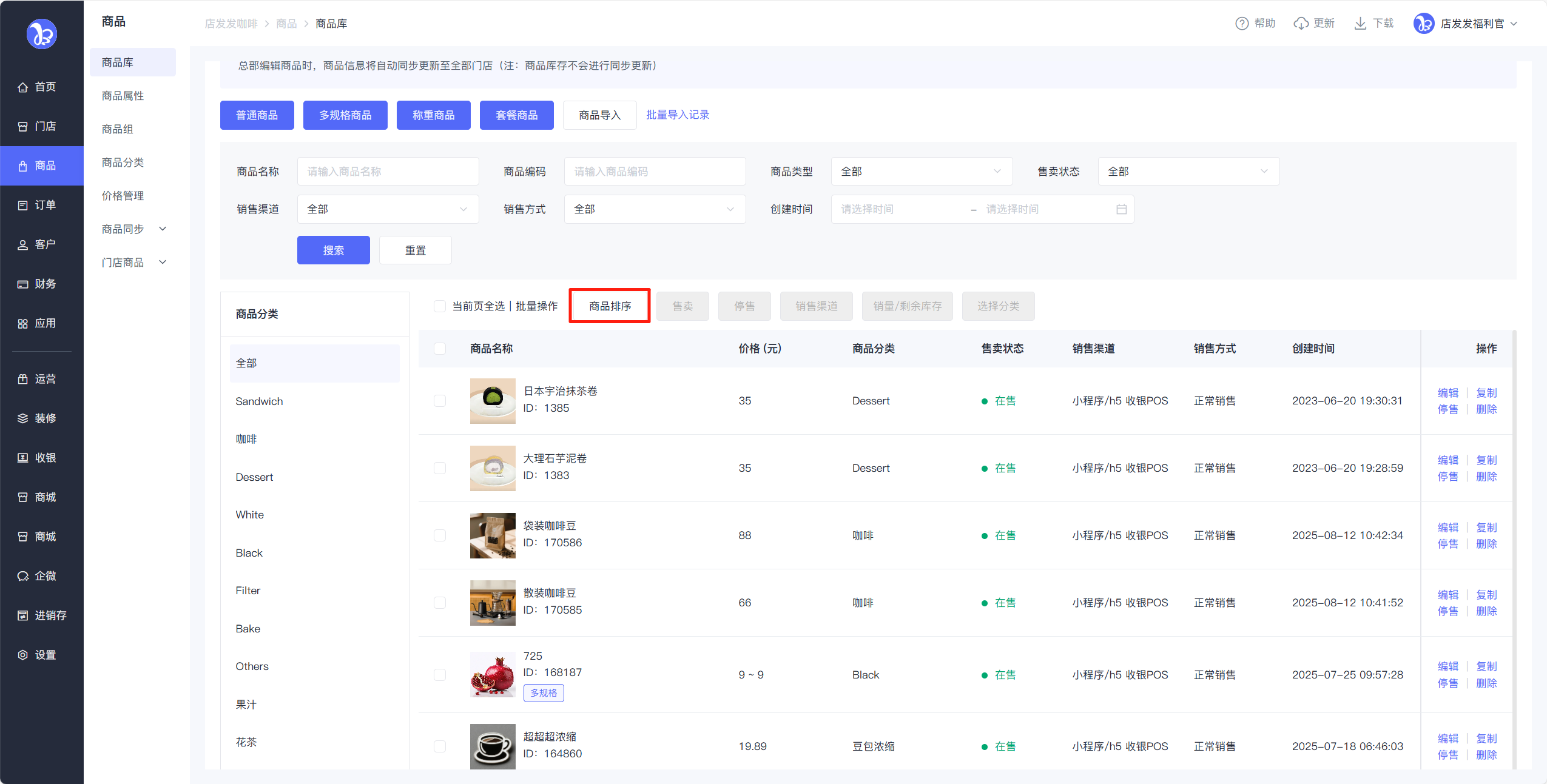Click 日本宇治抹茶卷 product image
The image size is (1547, 784).
[x=493, y=401]
